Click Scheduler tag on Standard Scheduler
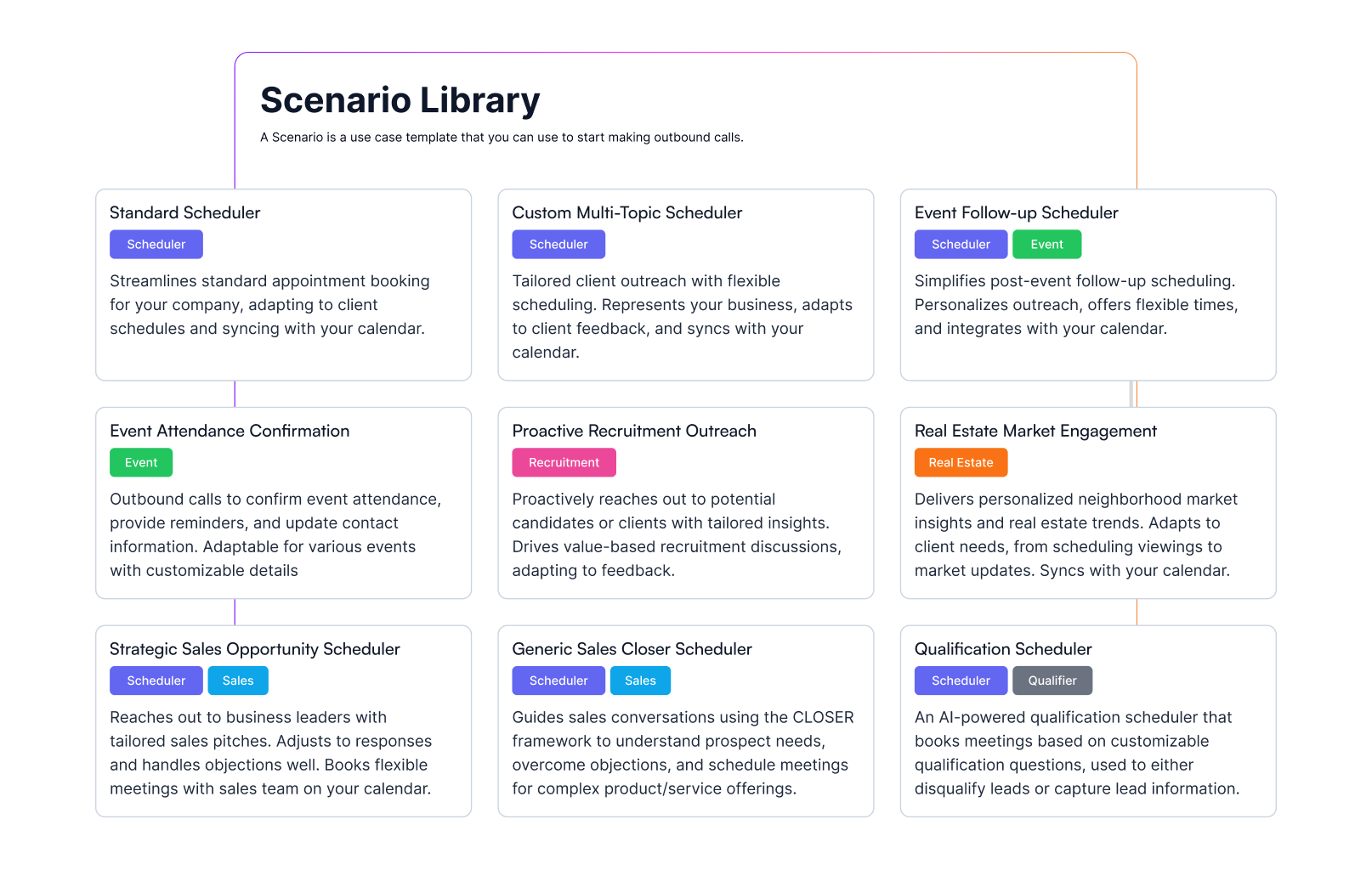 coord(156,245)
